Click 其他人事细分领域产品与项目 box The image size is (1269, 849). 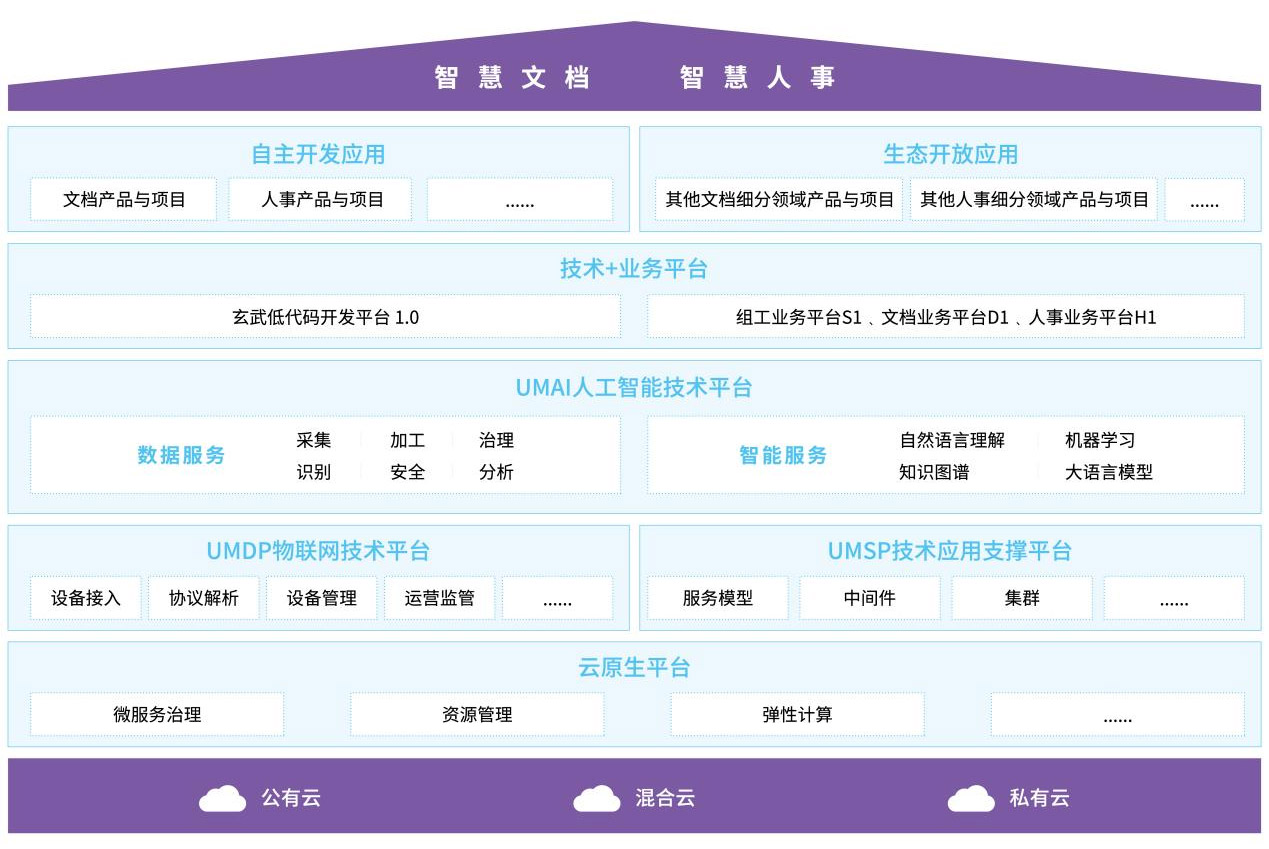coord(1034,199)
